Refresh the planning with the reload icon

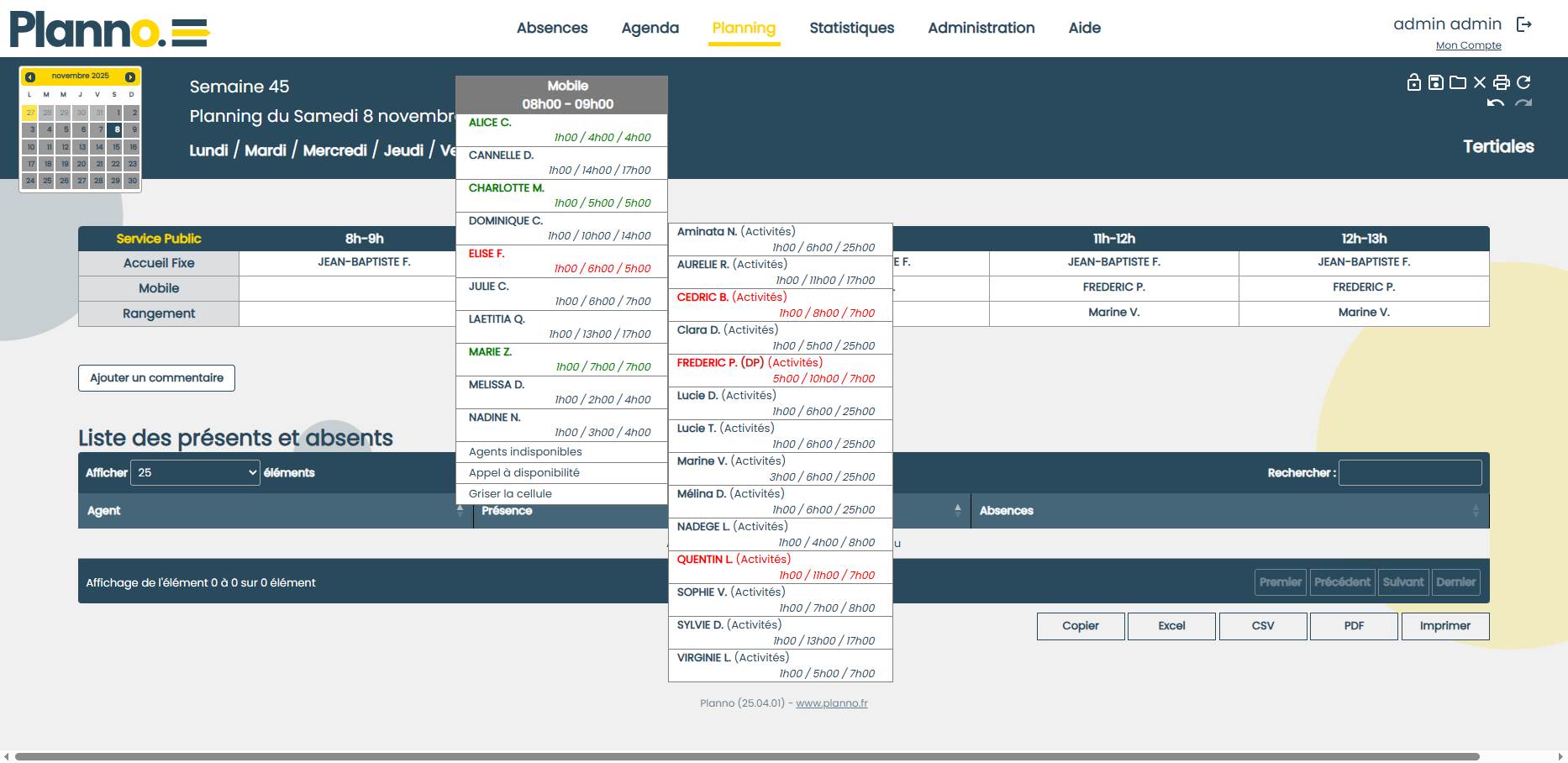click(x=1523, y=82)
